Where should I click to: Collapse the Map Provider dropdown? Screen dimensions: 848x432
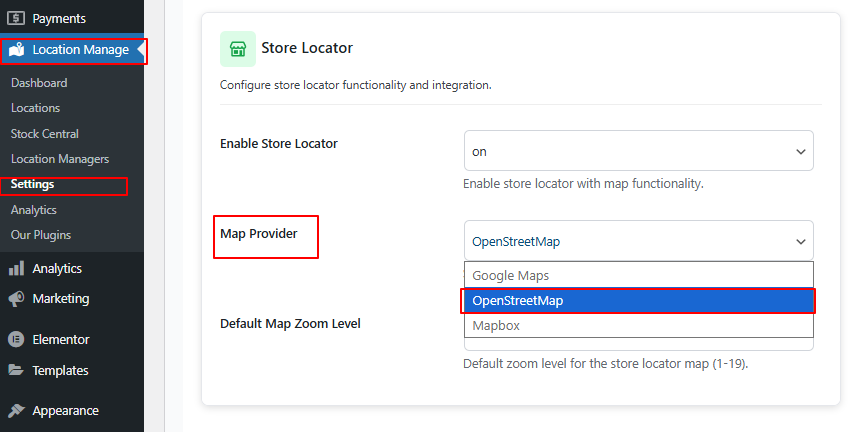638,241
